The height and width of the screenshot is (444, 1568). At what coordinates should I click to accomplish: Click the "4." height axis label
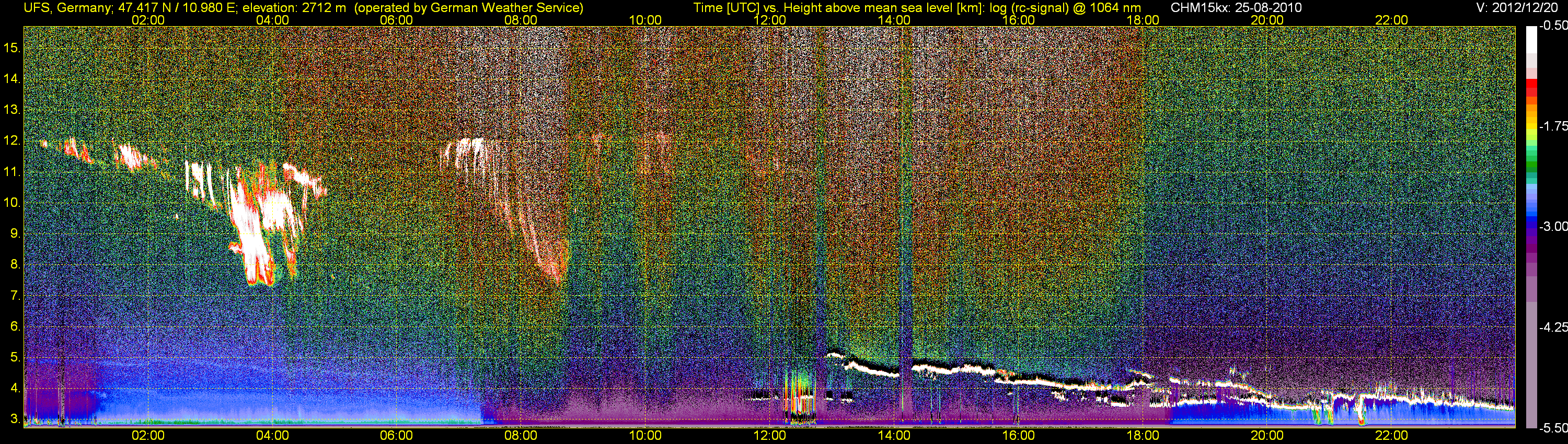[x=16, y=388]
